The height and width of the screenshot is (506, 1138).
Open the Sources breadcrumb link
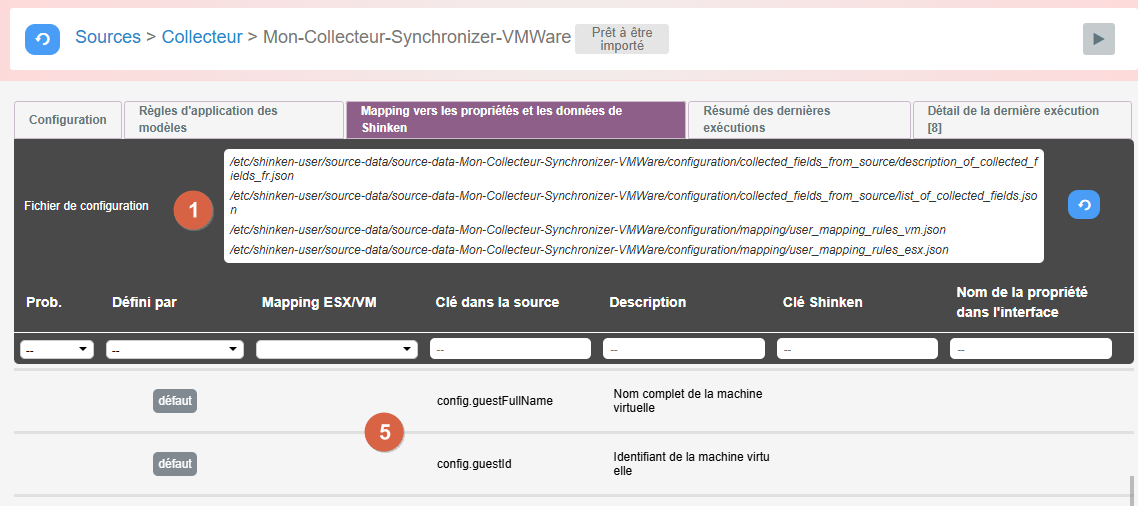tap(108, 37)
